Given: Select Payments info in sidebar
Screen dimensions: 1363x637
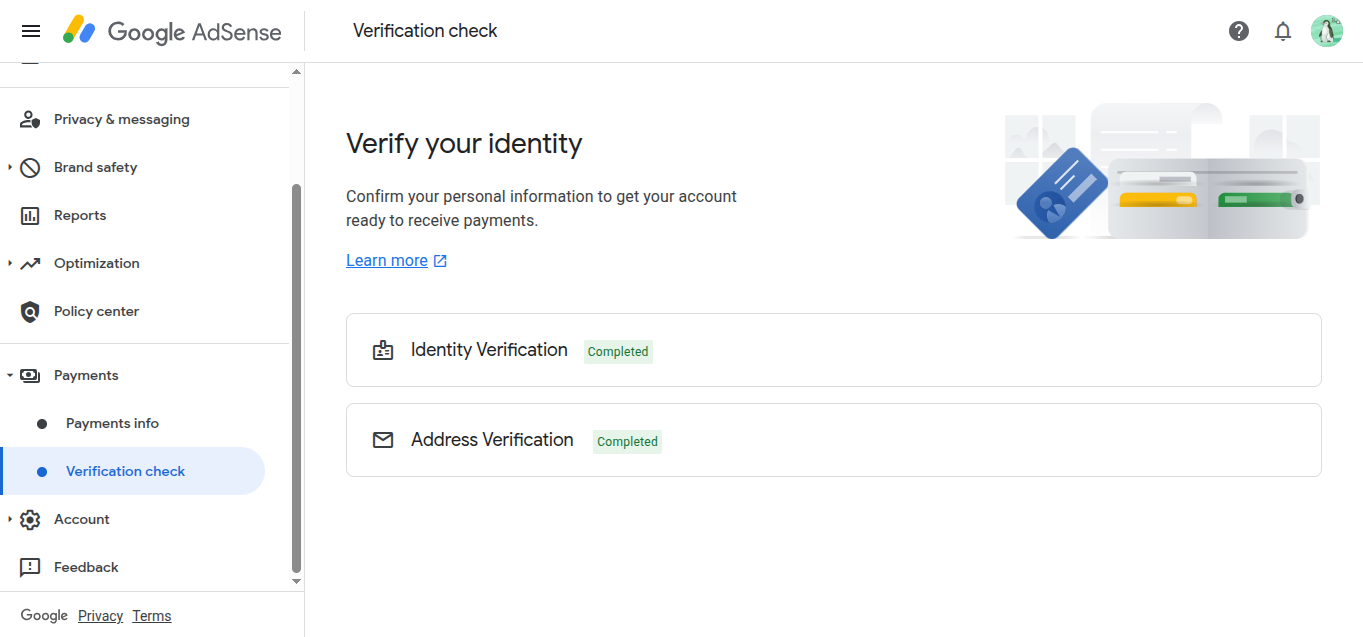Looking at the screenshot, I should (x=112, y=423).
